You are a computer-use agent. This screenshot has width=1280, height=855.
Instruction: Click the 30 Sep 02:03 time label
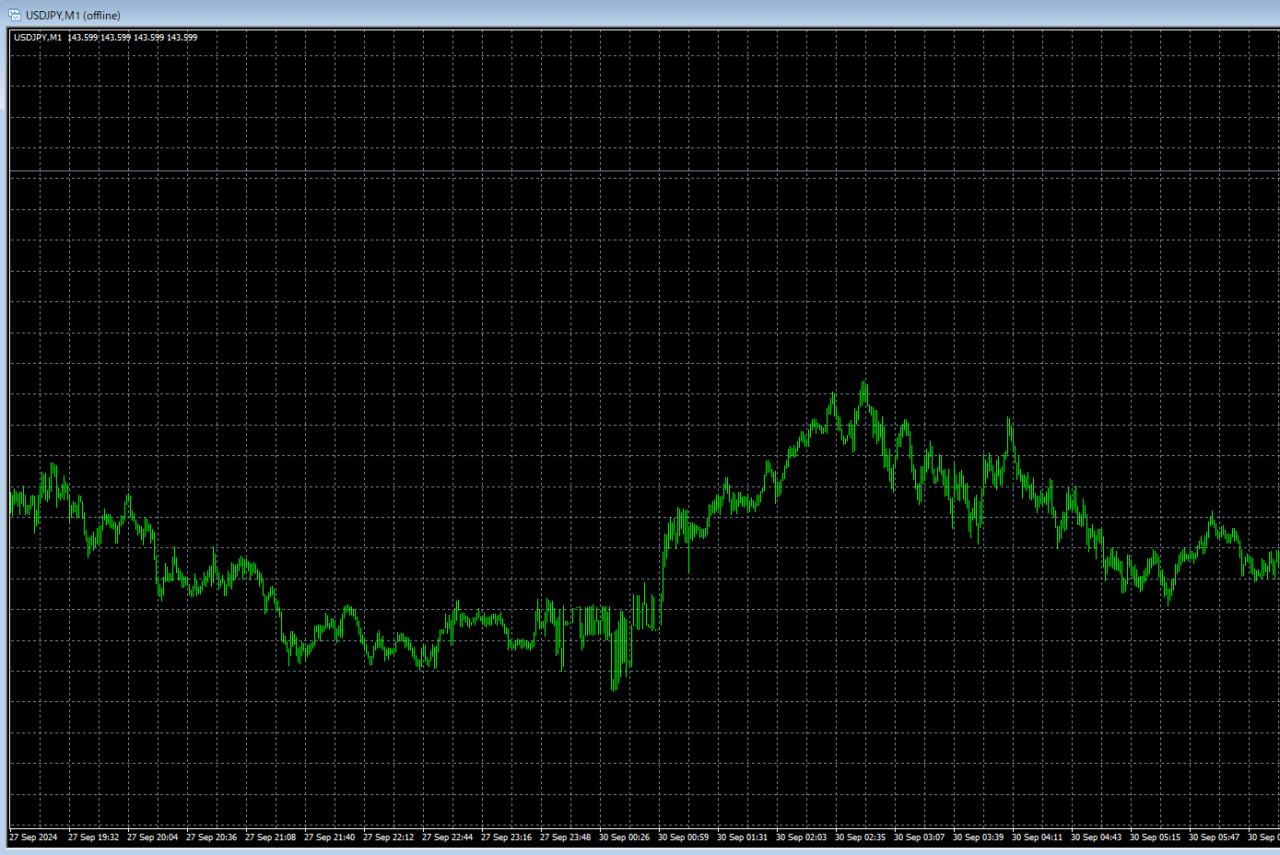802,837
